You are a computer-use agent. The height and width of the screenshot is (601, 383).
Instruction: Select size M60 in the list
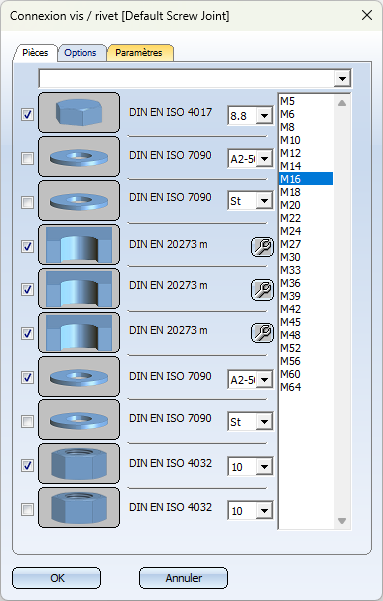point(306,374)
